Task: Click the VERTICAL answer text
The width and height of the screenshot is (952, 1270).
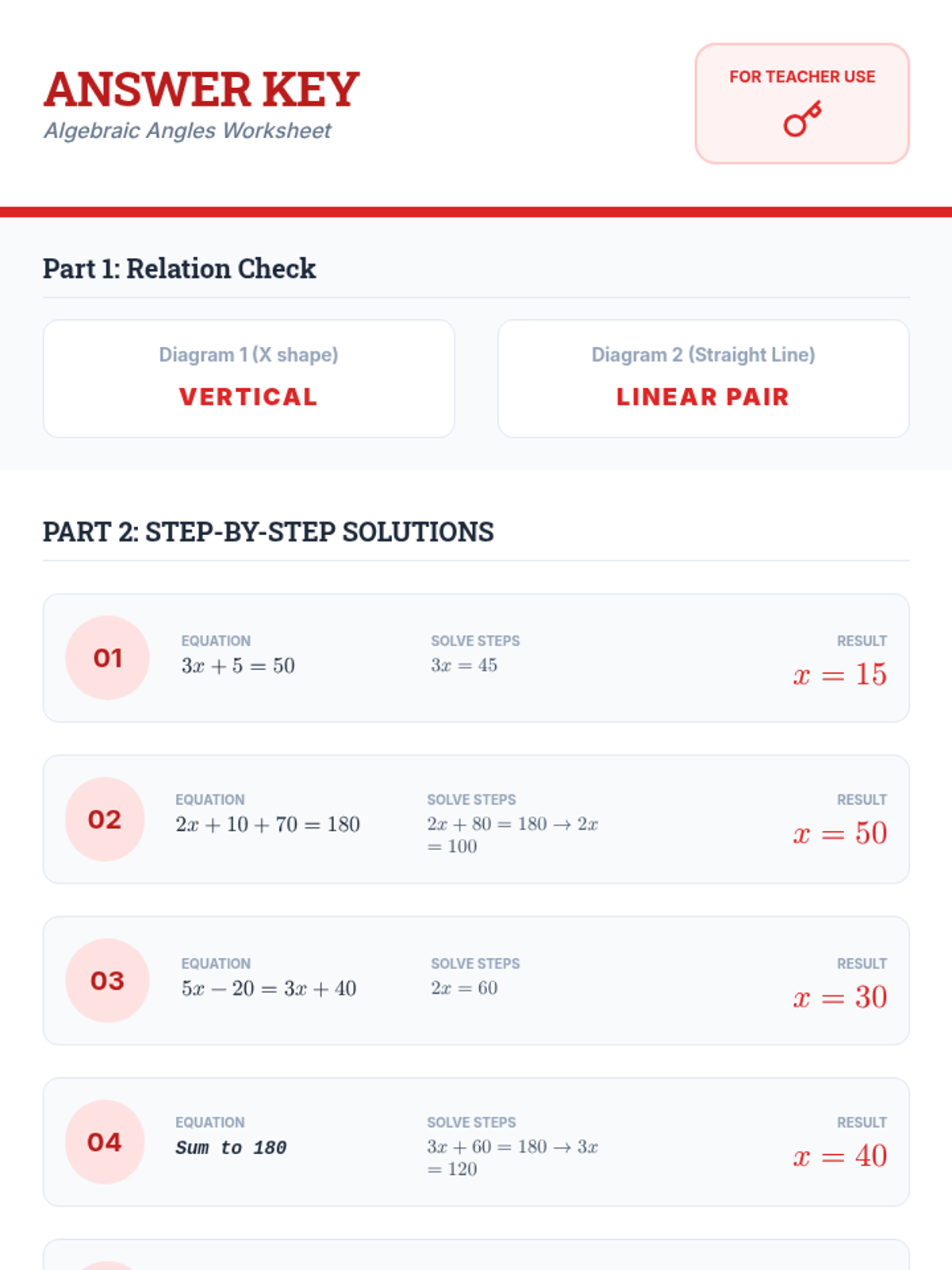Action: pyautogui.click(x=248, y=397)
